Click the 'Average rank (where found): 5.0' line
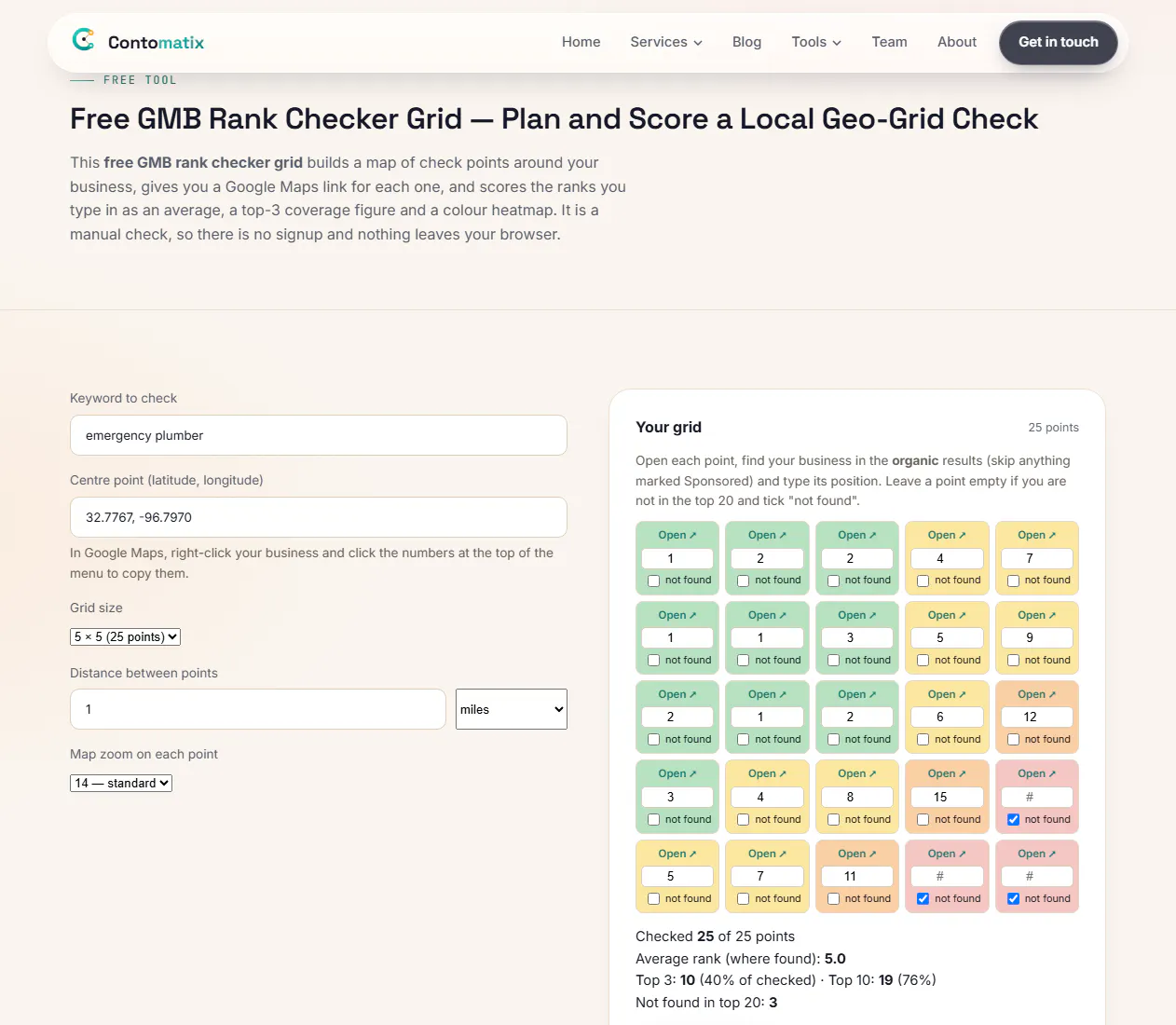 point(741,959)
